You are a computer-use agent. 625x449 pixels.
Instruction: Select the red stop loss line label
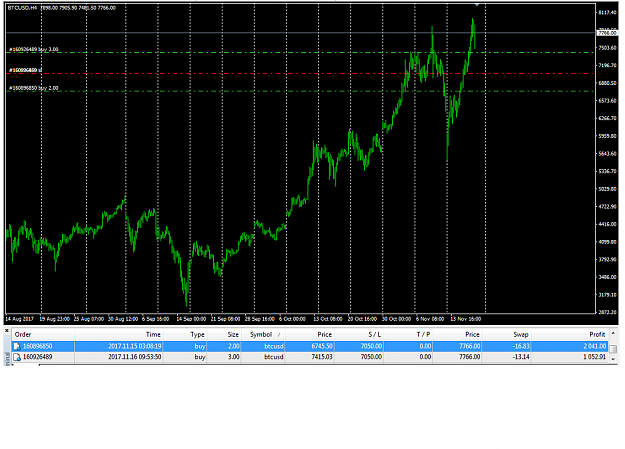[x=25, y=70]
